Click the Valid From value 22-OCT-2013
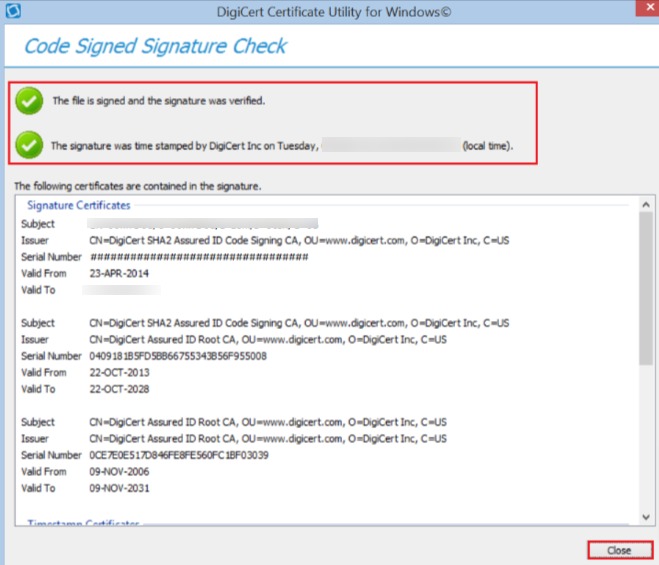Viewport: 659px width, 565px height. pos(119,372)
